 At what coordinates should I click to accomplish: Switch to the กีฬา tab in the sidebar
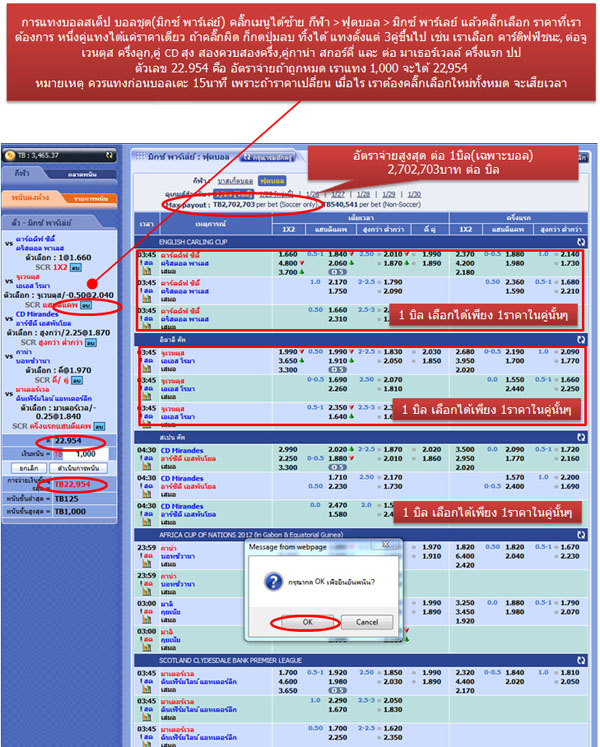(x=22, y=173)
